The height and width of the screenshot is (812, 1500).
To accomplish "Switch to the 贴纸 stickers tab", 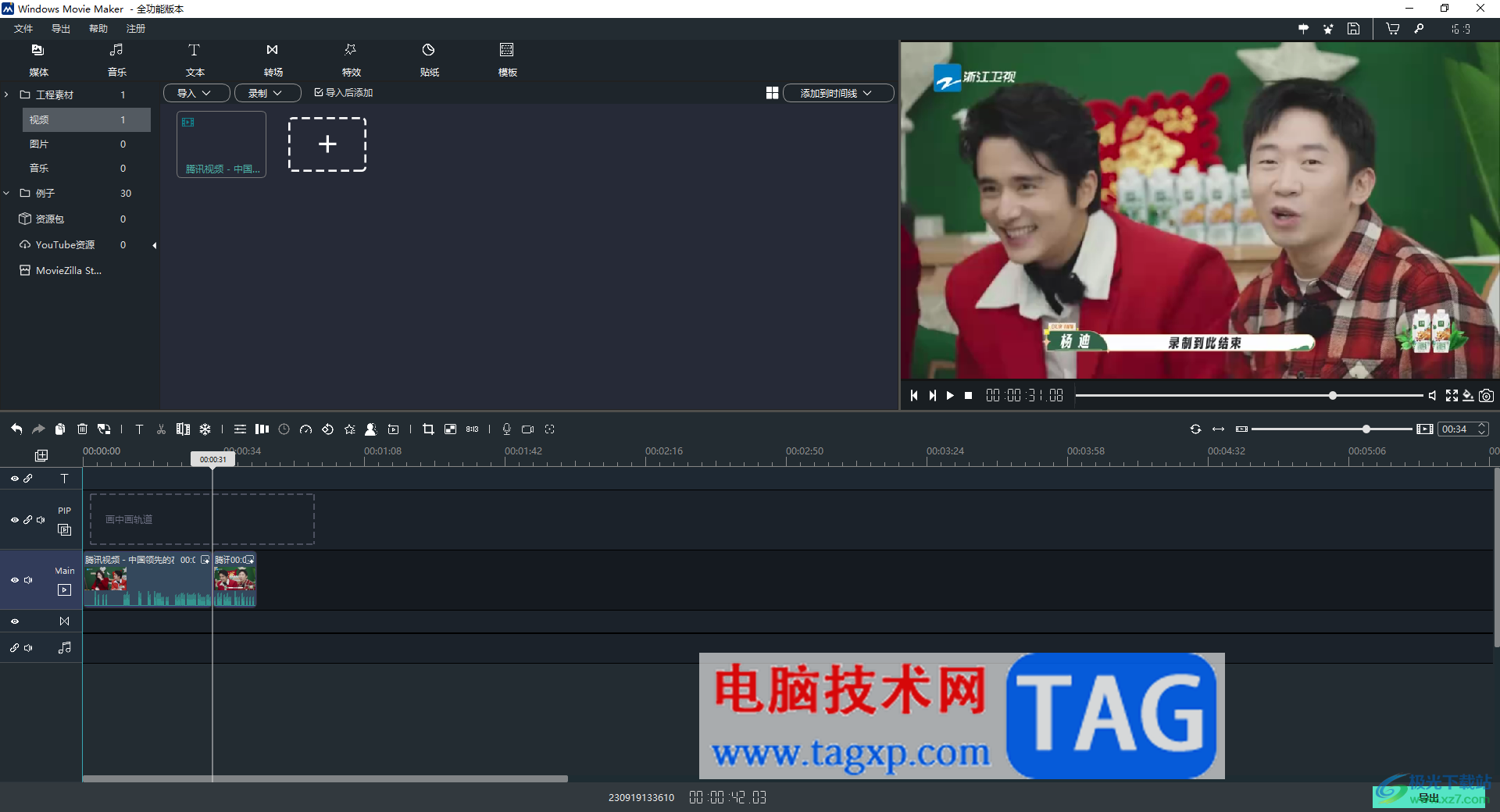I will (x=429, y=59).
